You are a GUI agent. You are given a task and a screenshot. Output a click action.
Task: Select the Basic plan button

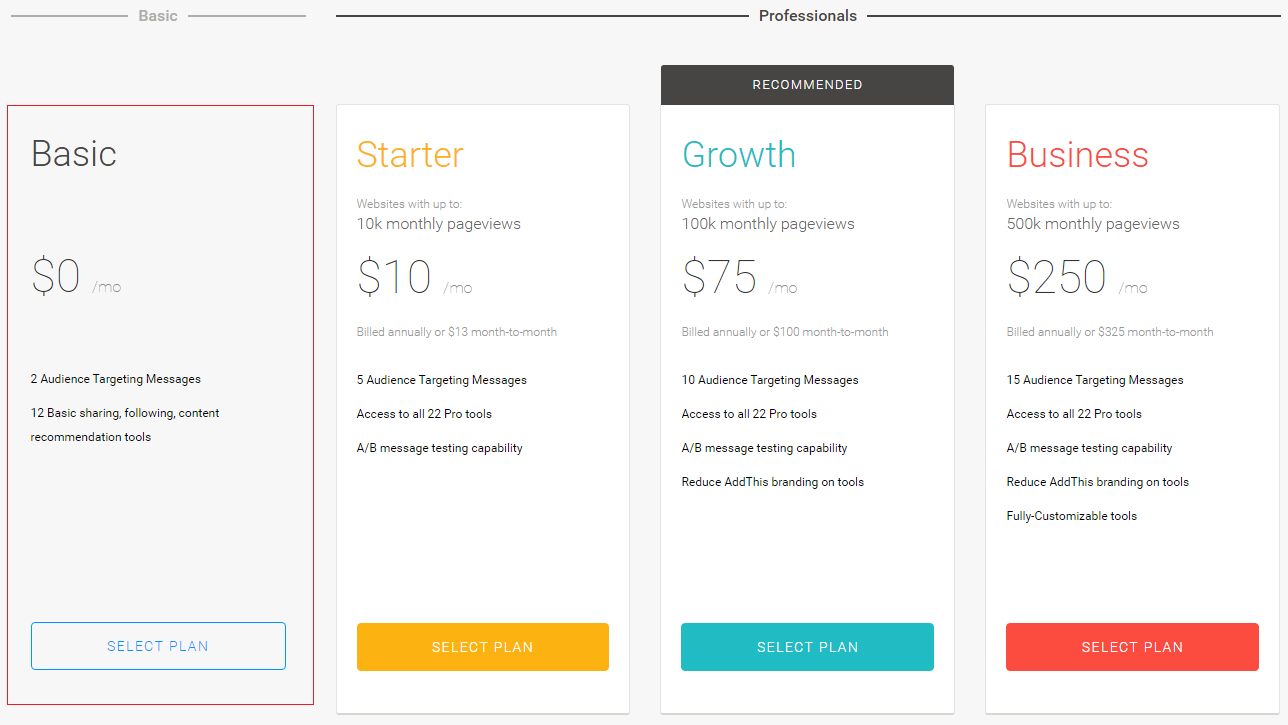pos(158,646)
